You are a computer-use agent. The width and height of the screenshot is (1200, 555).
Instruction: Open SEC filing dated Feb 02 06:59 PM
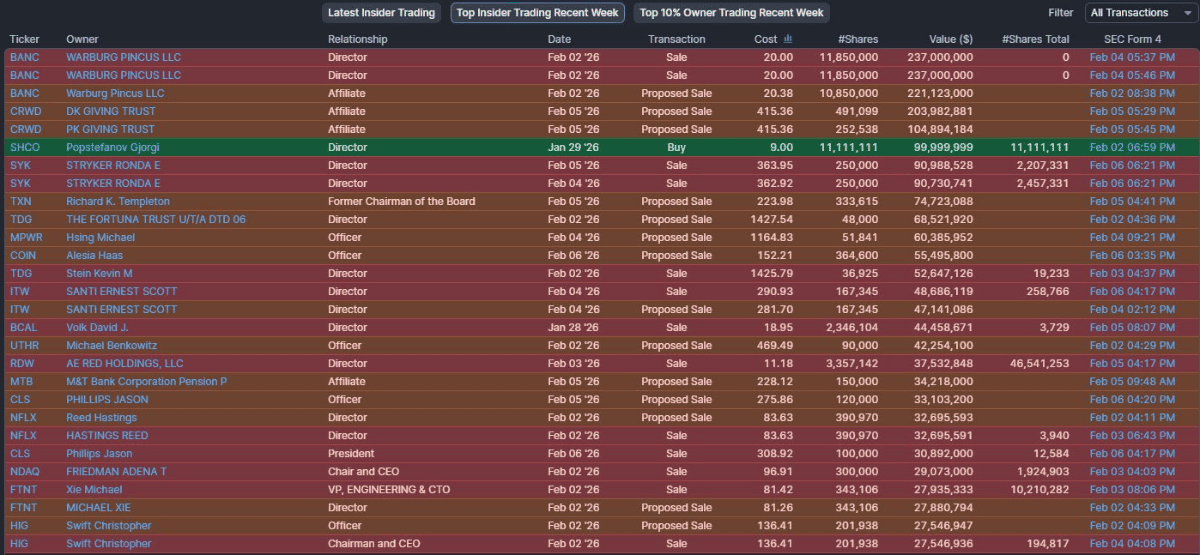[1132, 147]
